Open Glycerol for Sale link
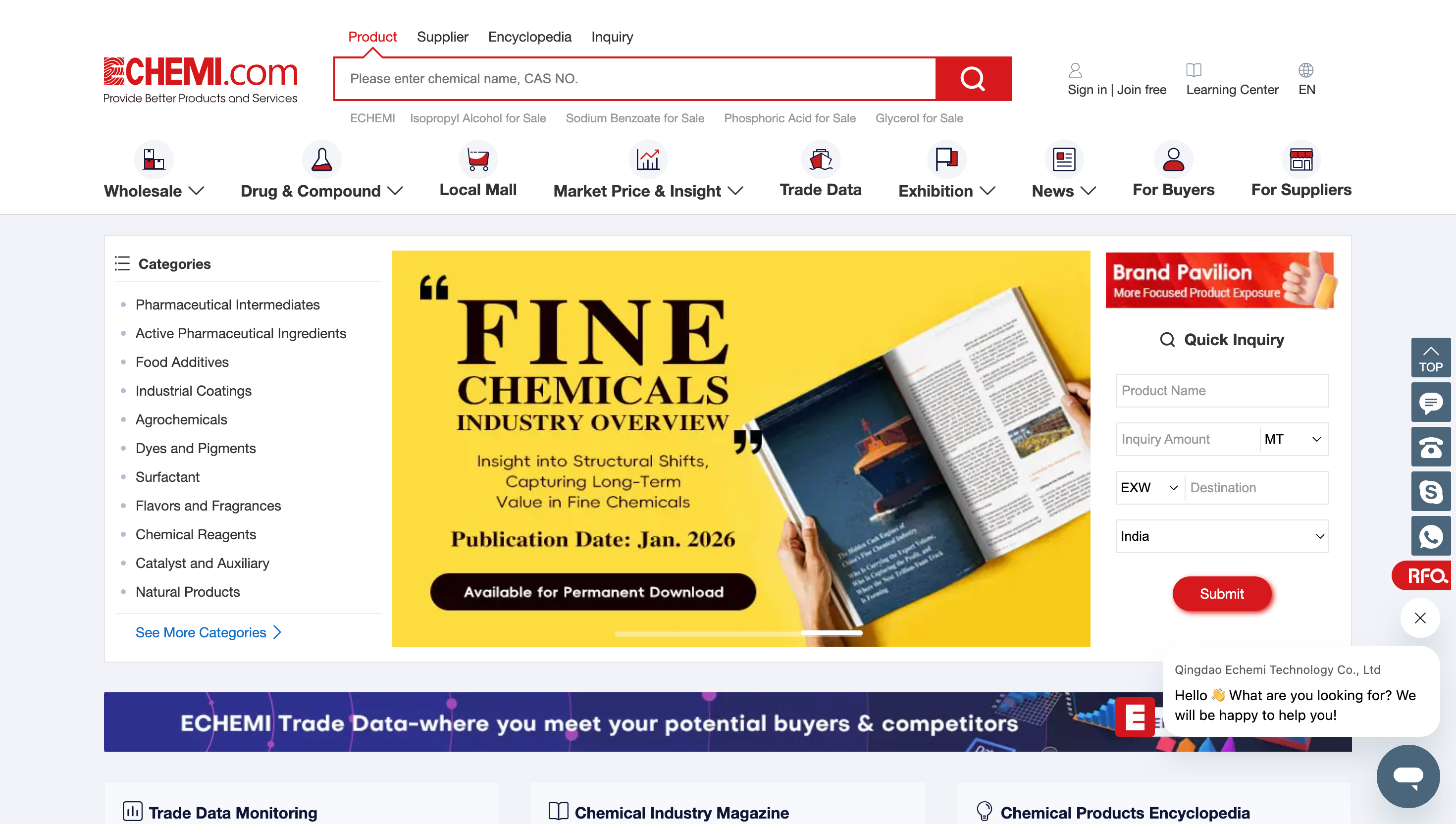 click(x=920, y=118)
